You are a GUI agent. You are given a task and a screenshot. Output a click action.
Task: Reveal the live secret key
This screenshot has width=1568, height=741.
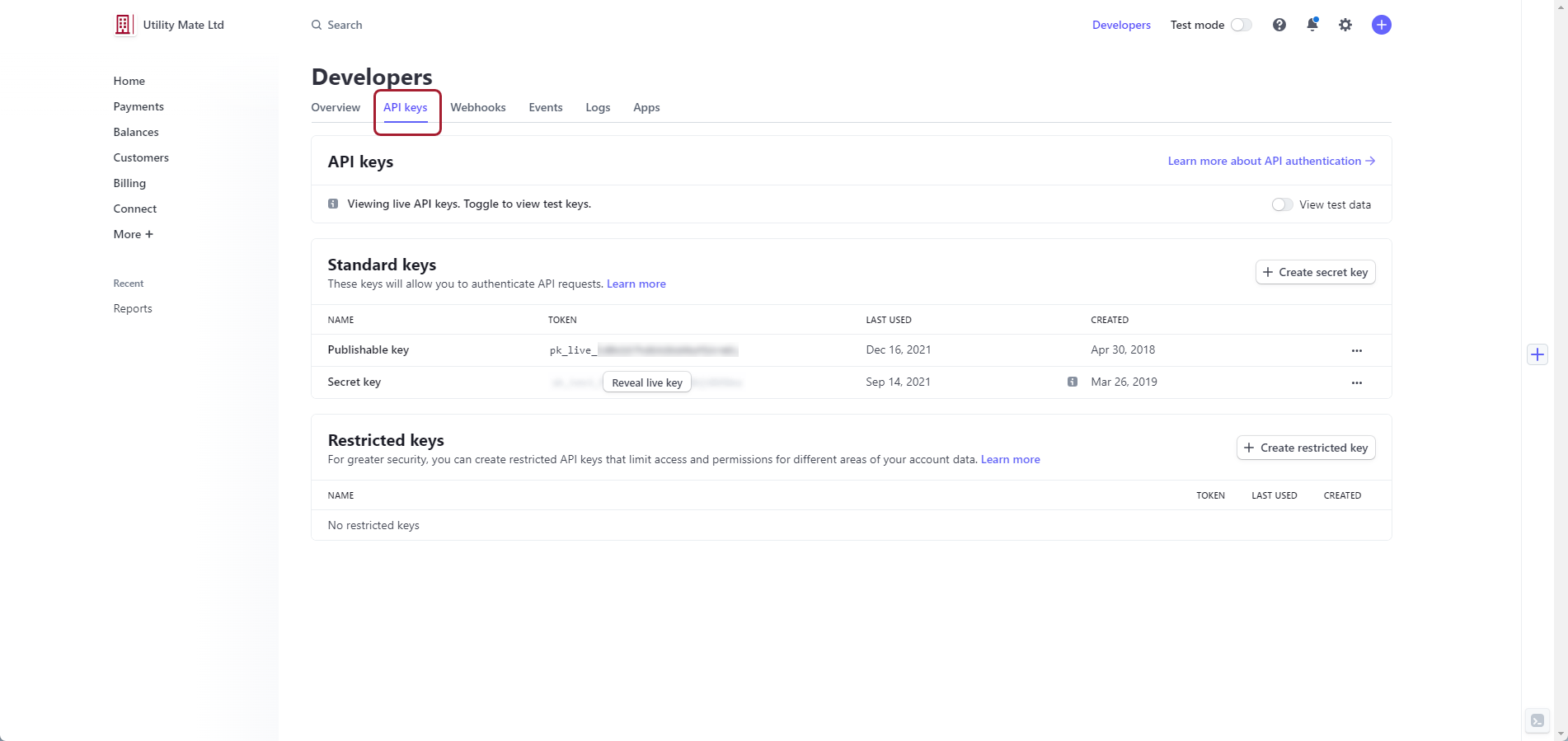[x=647, y=382]
